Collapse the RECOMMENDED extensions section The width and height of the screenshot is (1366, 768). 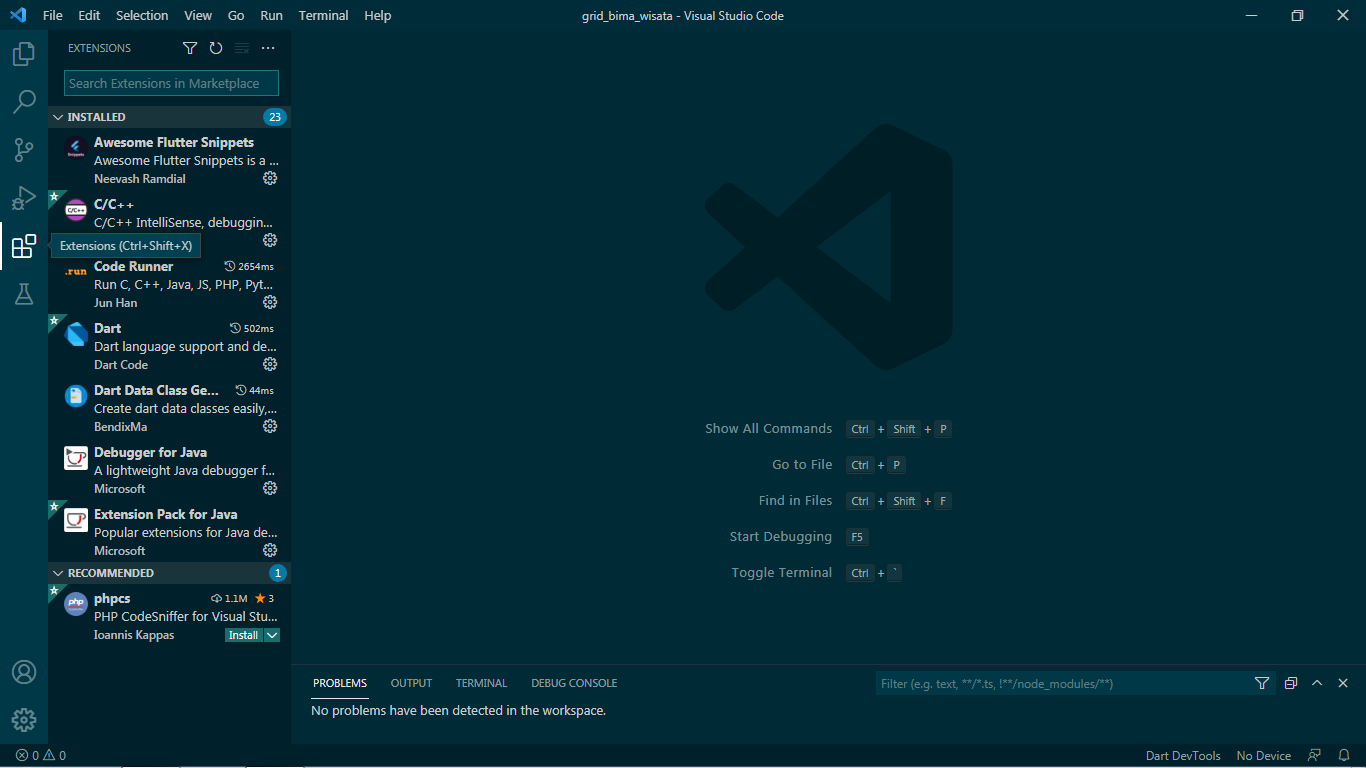[x=169, y=573]
